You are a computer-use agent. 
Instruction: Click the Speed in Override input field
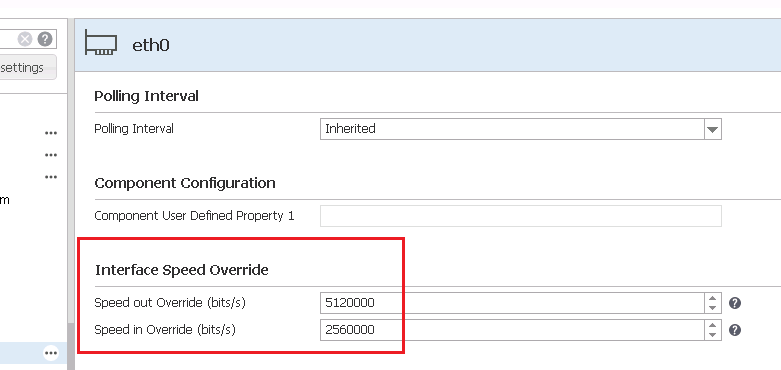coord(513,330)
